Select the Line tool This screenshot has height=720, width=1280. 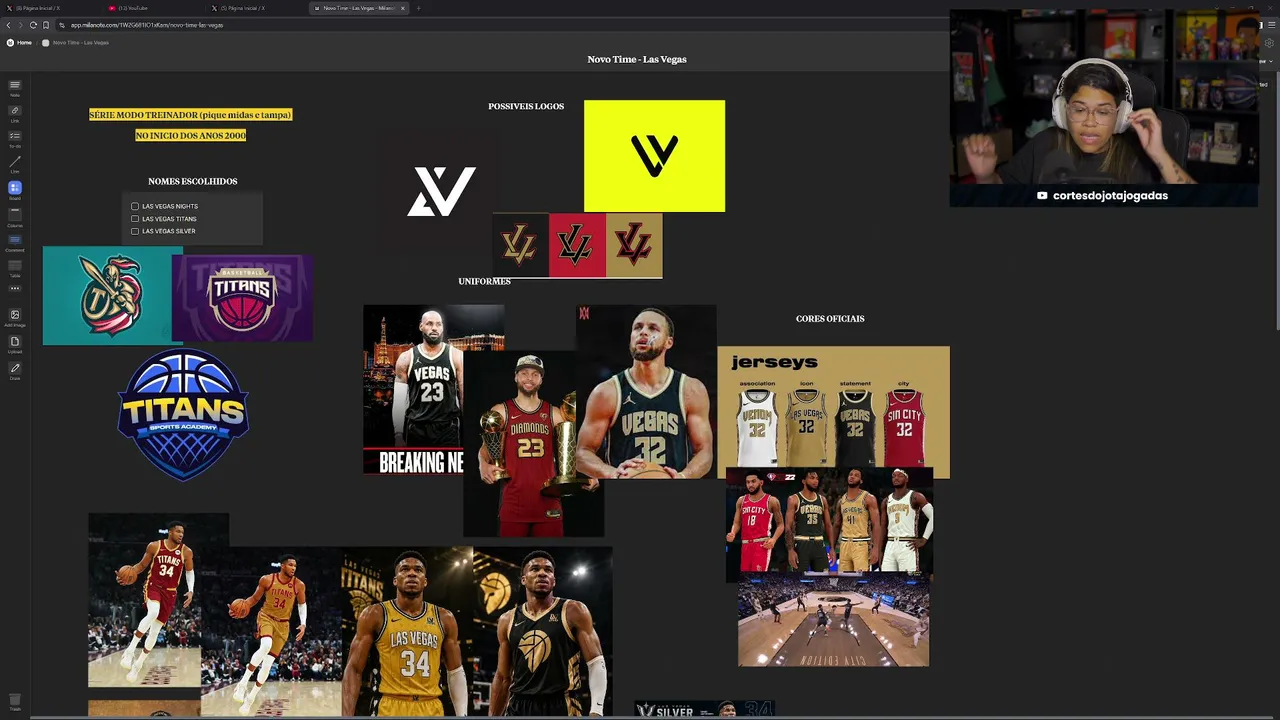[x=14, y=163]
